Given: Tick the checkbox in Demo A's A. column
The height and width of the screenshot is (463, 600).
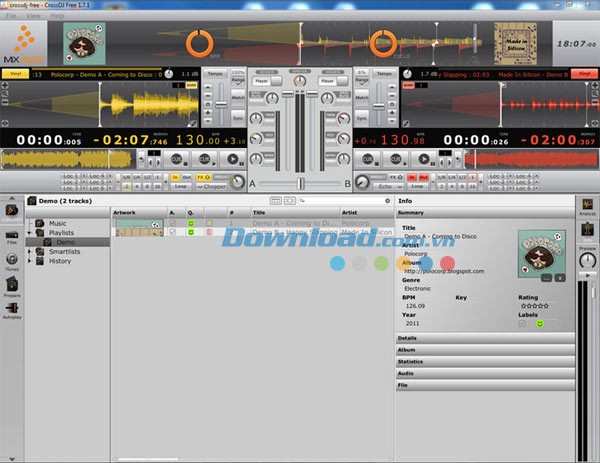Looking at the screenshot, I should click(x=172, y=223).
